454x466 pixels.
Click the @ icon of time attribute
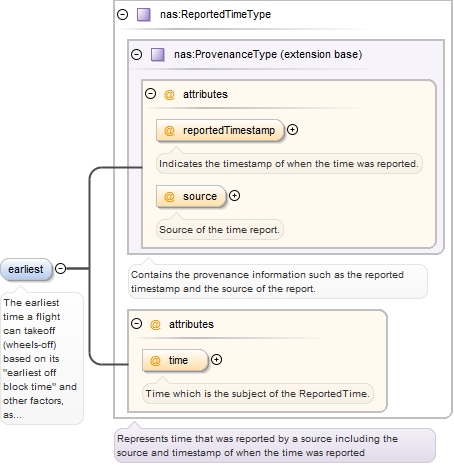pyautogui.click(x=155, y=360)
